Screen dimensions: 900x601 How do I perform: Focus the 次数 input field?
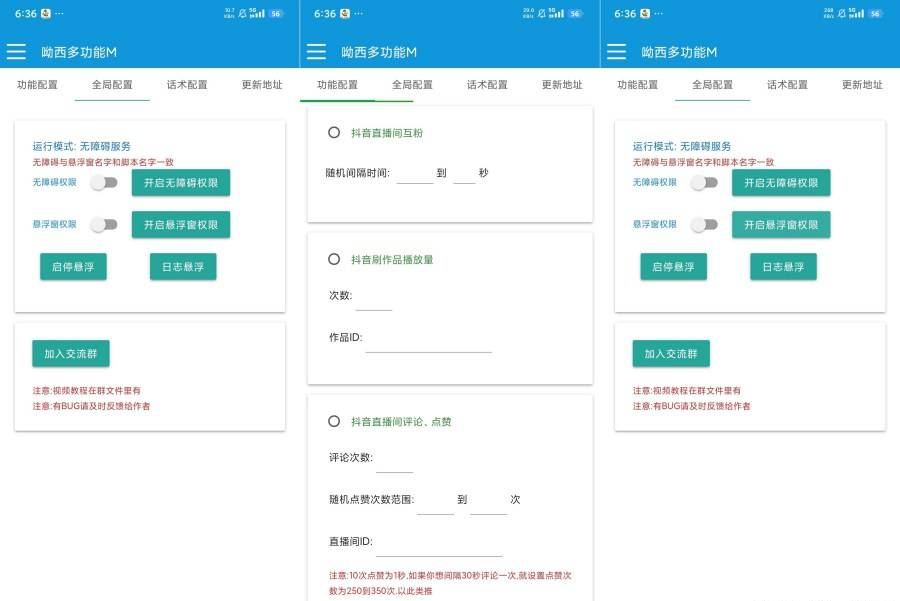(374, 300)
